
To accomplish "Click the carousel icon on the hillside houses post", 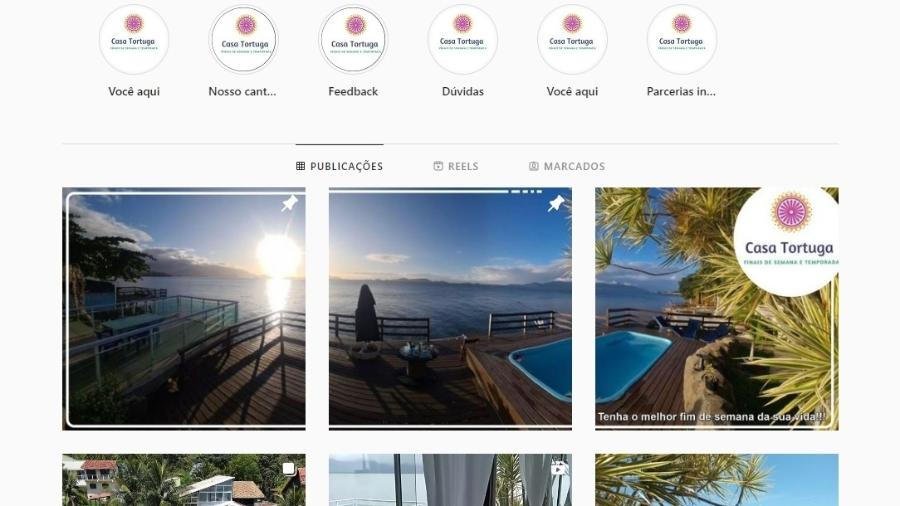I will pyautogui.click(x=289, y=469).
